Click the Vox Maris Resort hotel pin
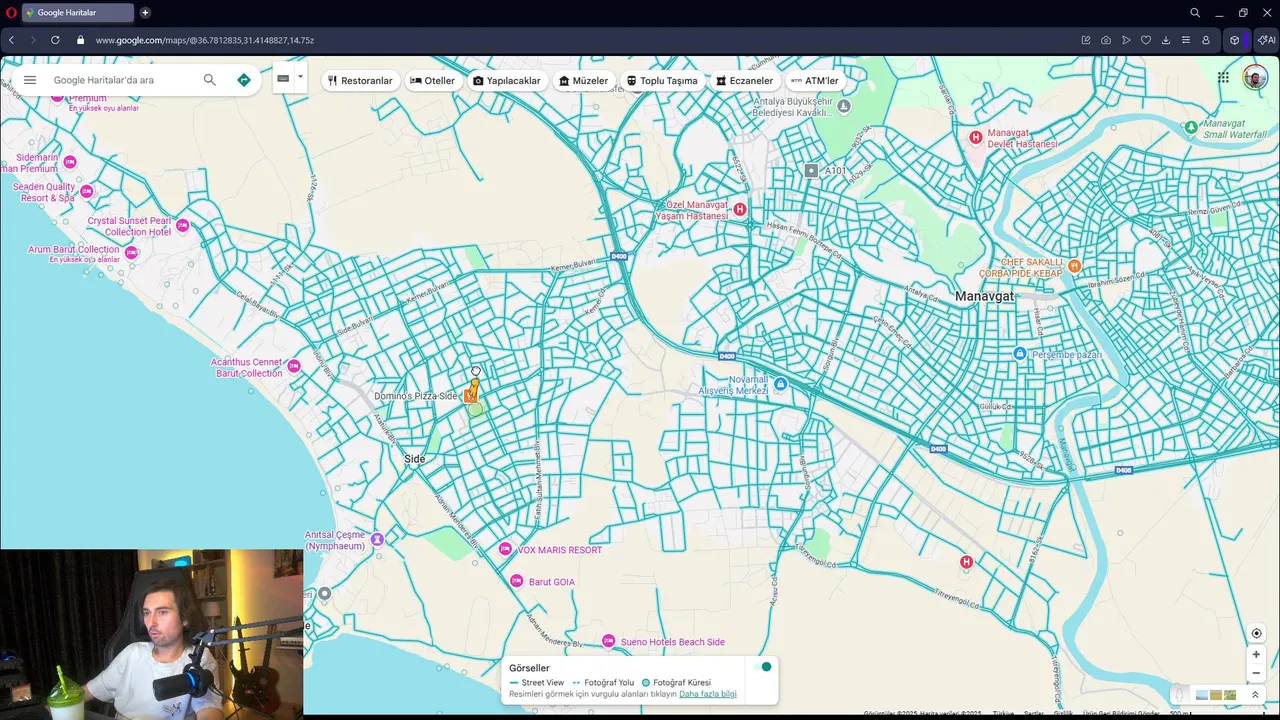Image resolution: width=1280 pixels, height=720 pixels. [x=506, y=549]
